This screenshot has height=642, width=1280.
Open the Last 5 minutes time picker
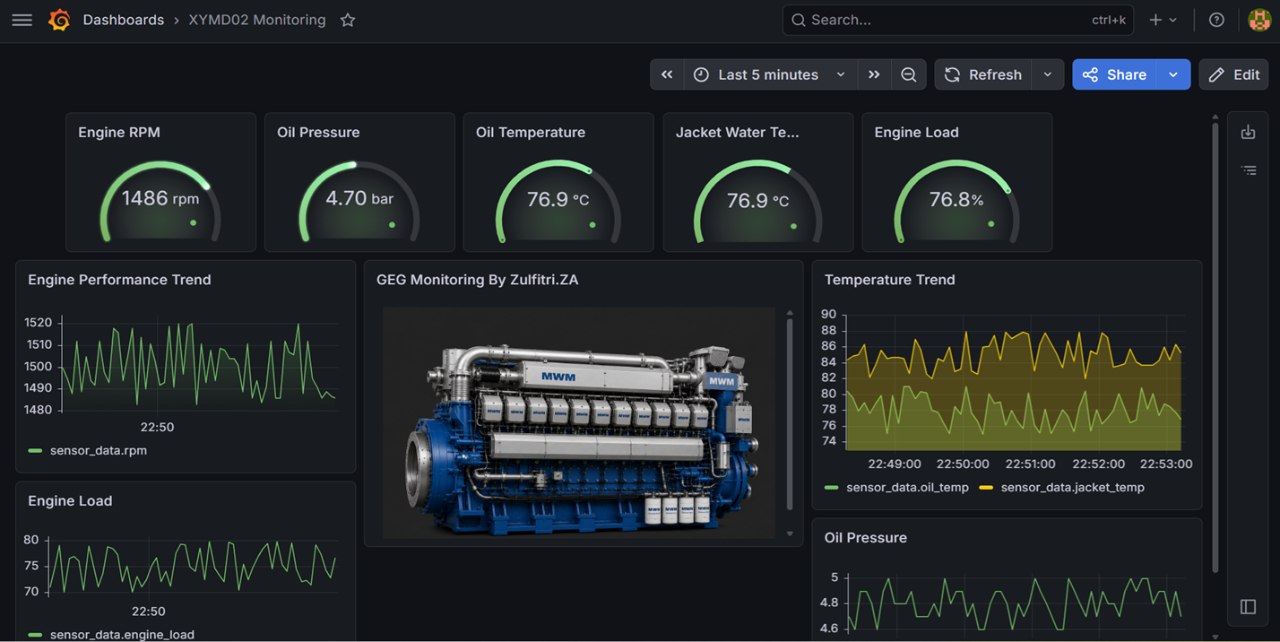770,75
